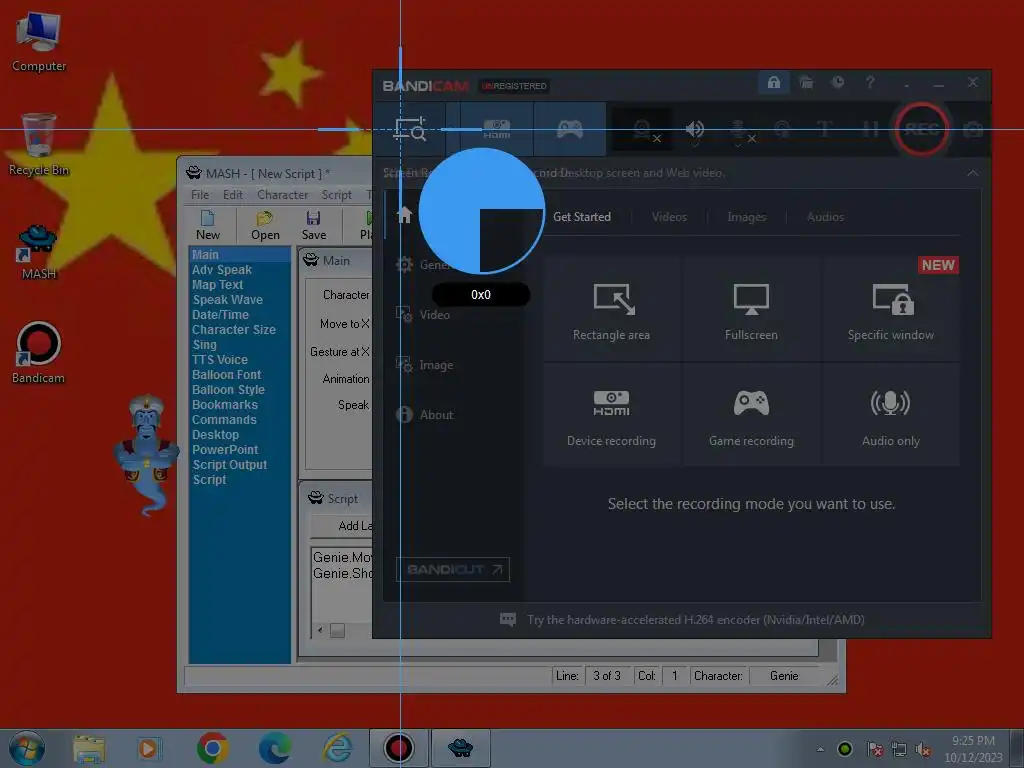Open the About sidebar item
1024x768 pixels.
click(x=424, y=415)
